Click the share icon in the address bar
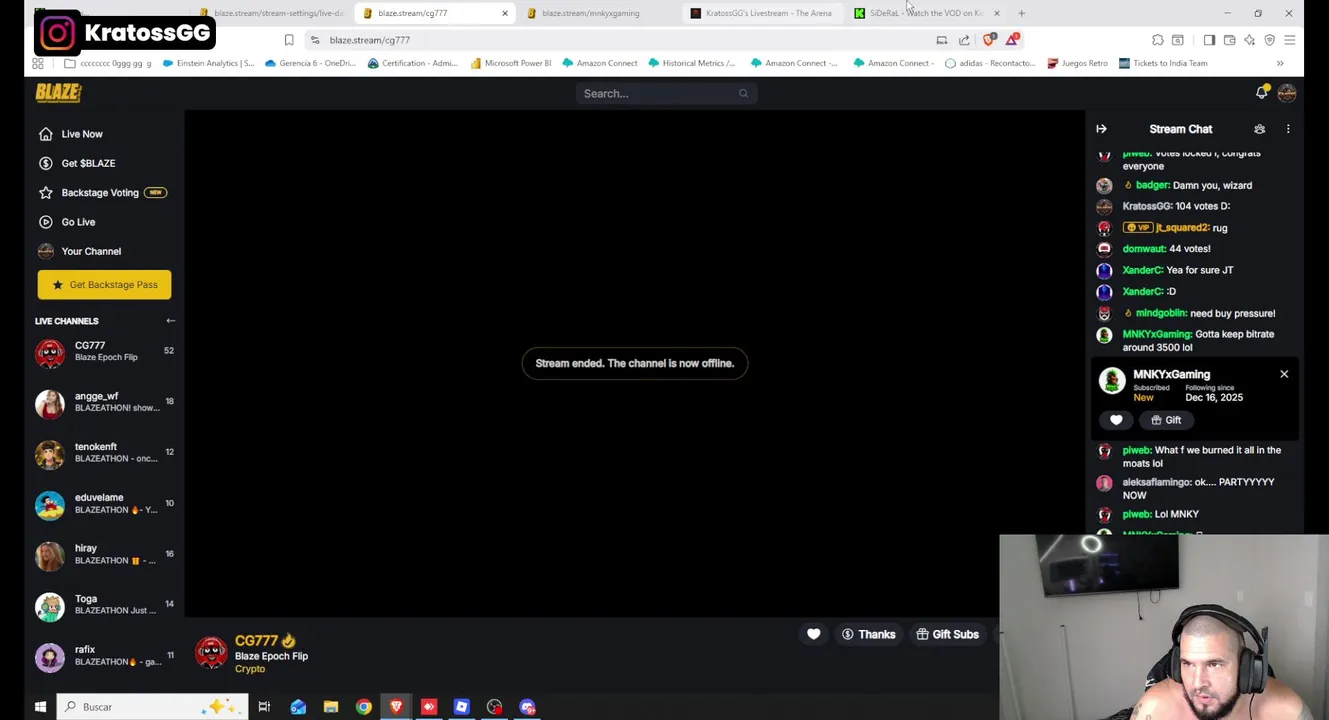 (964, 40)
